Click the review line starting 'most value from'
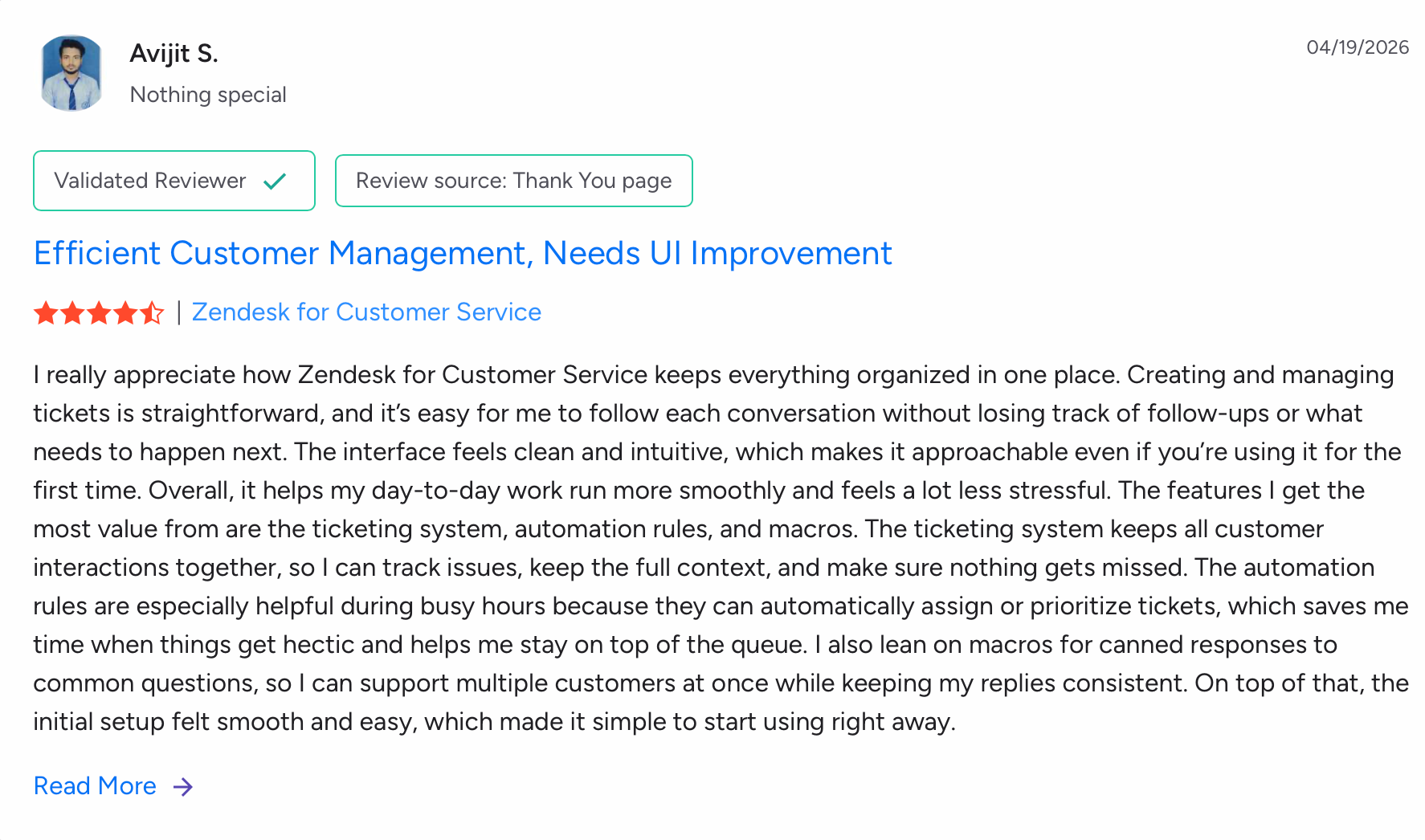Viewport: 1425px width, 840px height. pos(678,529)
